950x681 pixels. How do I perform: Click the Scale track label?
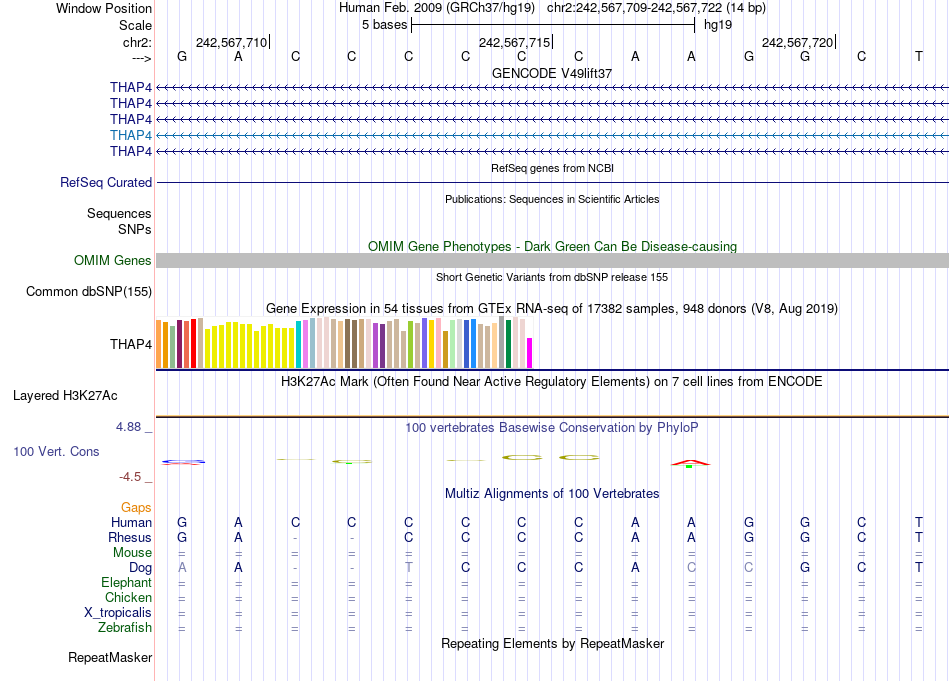(135, 25)
